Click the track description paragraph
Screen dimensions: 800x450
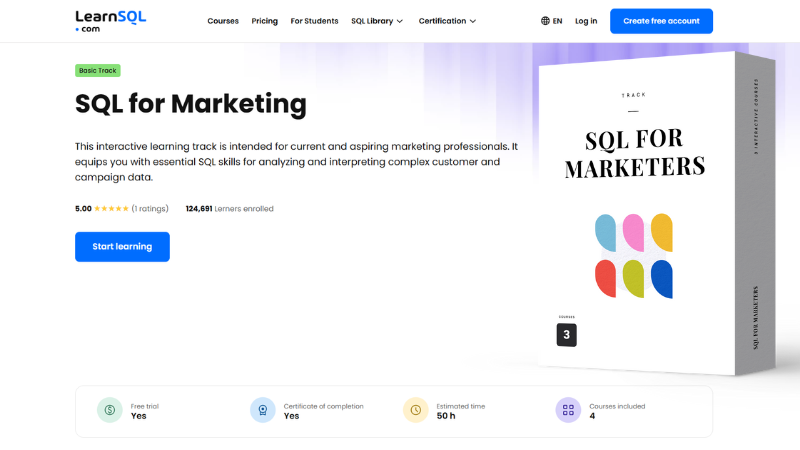click(296, 162)
